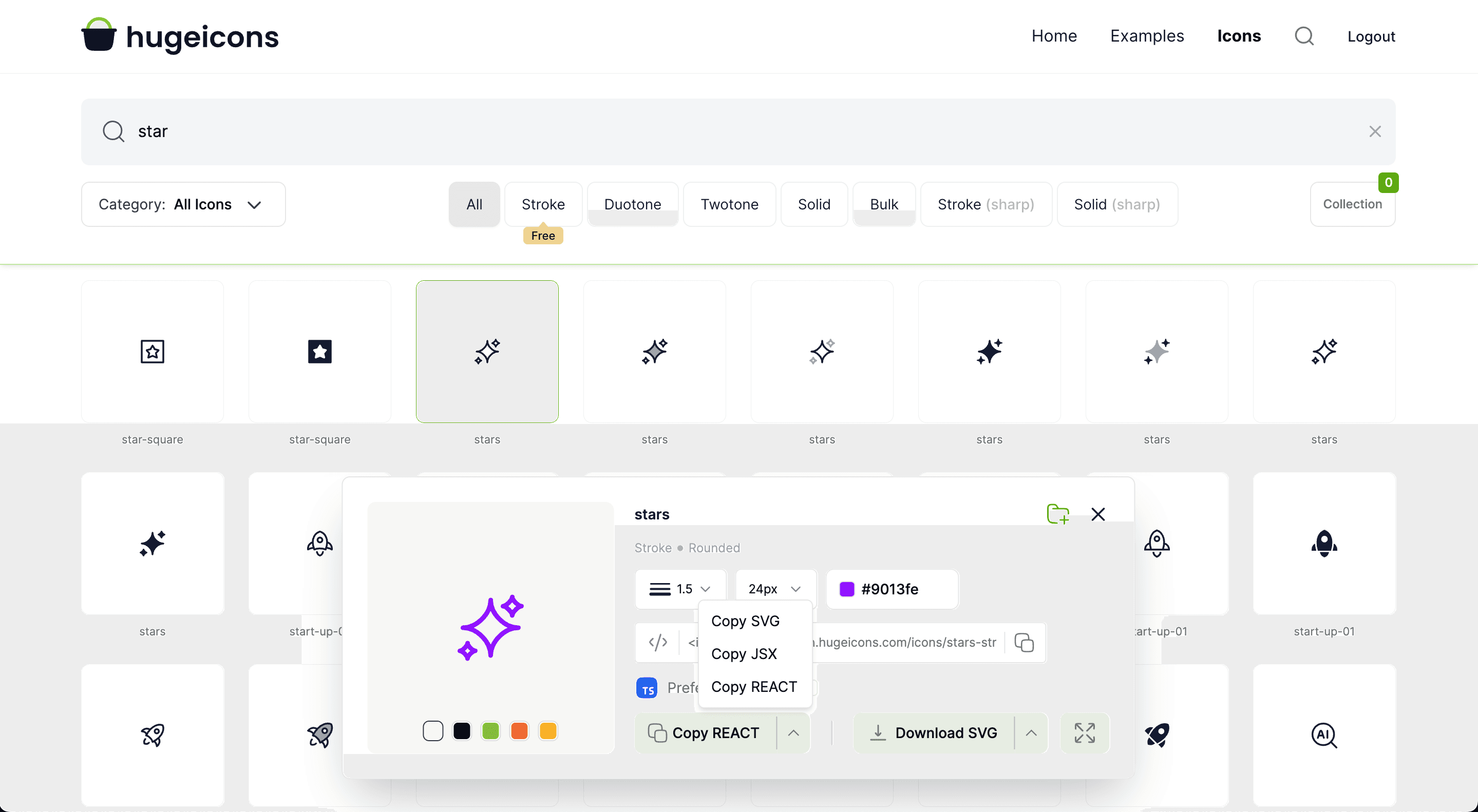The width and height of the screenshot is (1478, 812).
Task: Switch to the Duotone style tab
Action: [632, 204]
